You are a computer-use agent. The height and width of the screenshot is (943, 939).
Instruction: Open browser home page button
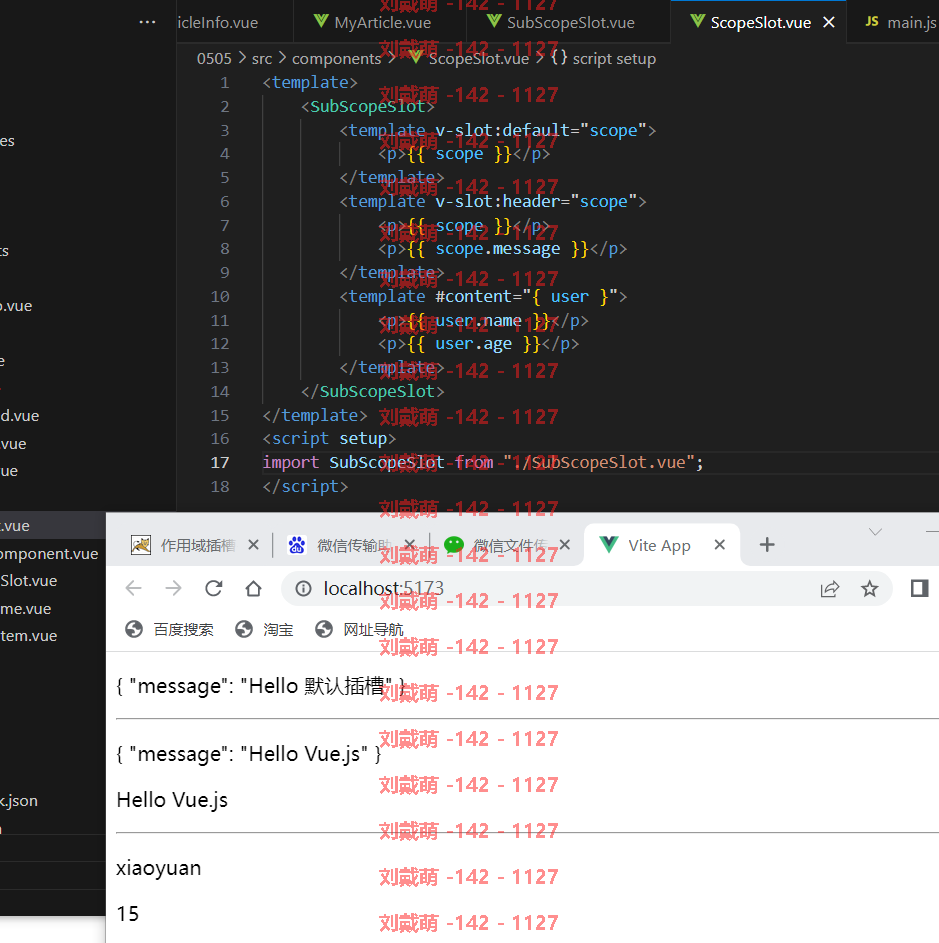253,588
